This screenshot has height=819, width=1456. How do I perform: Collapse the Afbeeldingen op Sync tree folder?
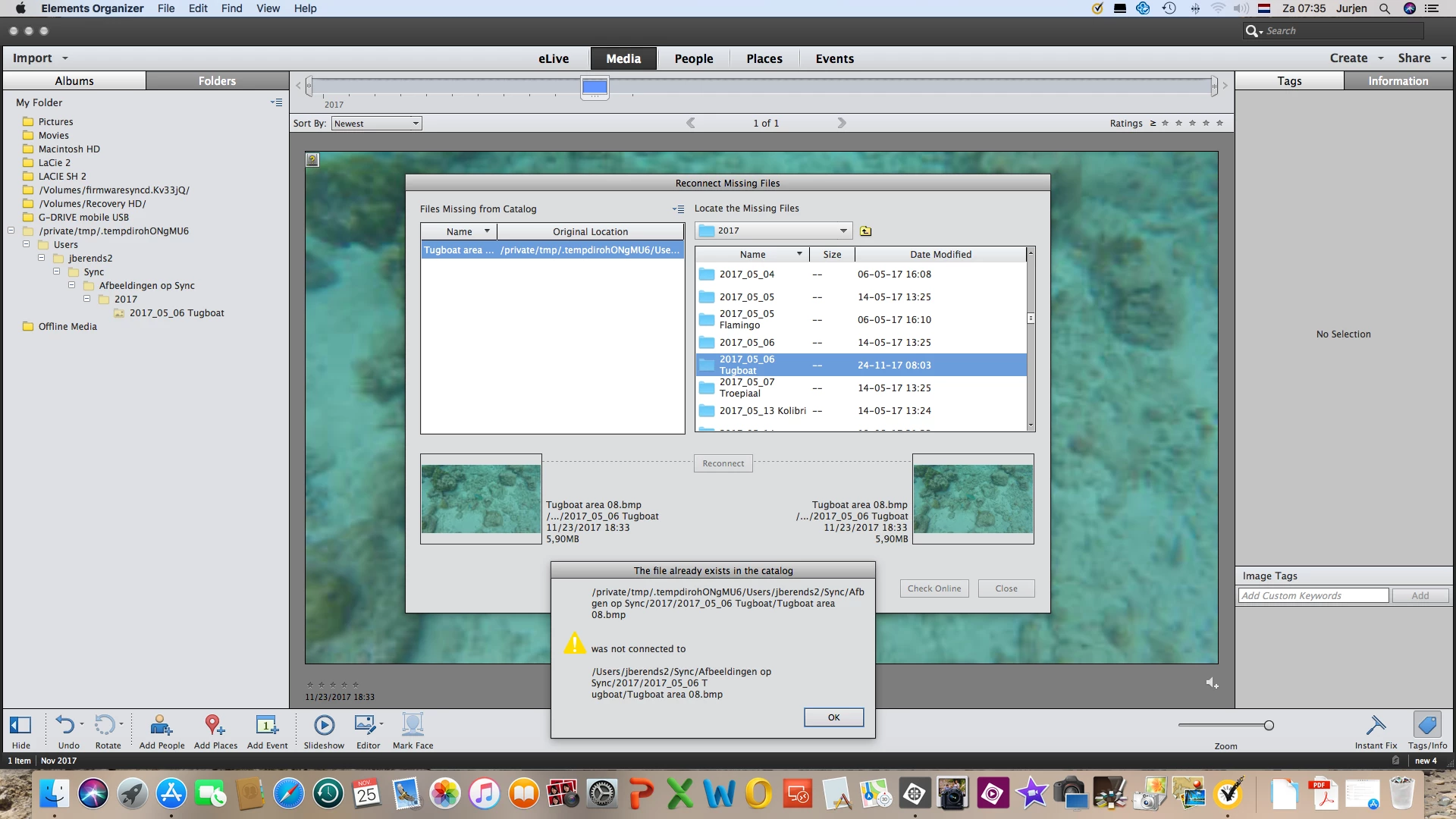(x=72, y=286)
